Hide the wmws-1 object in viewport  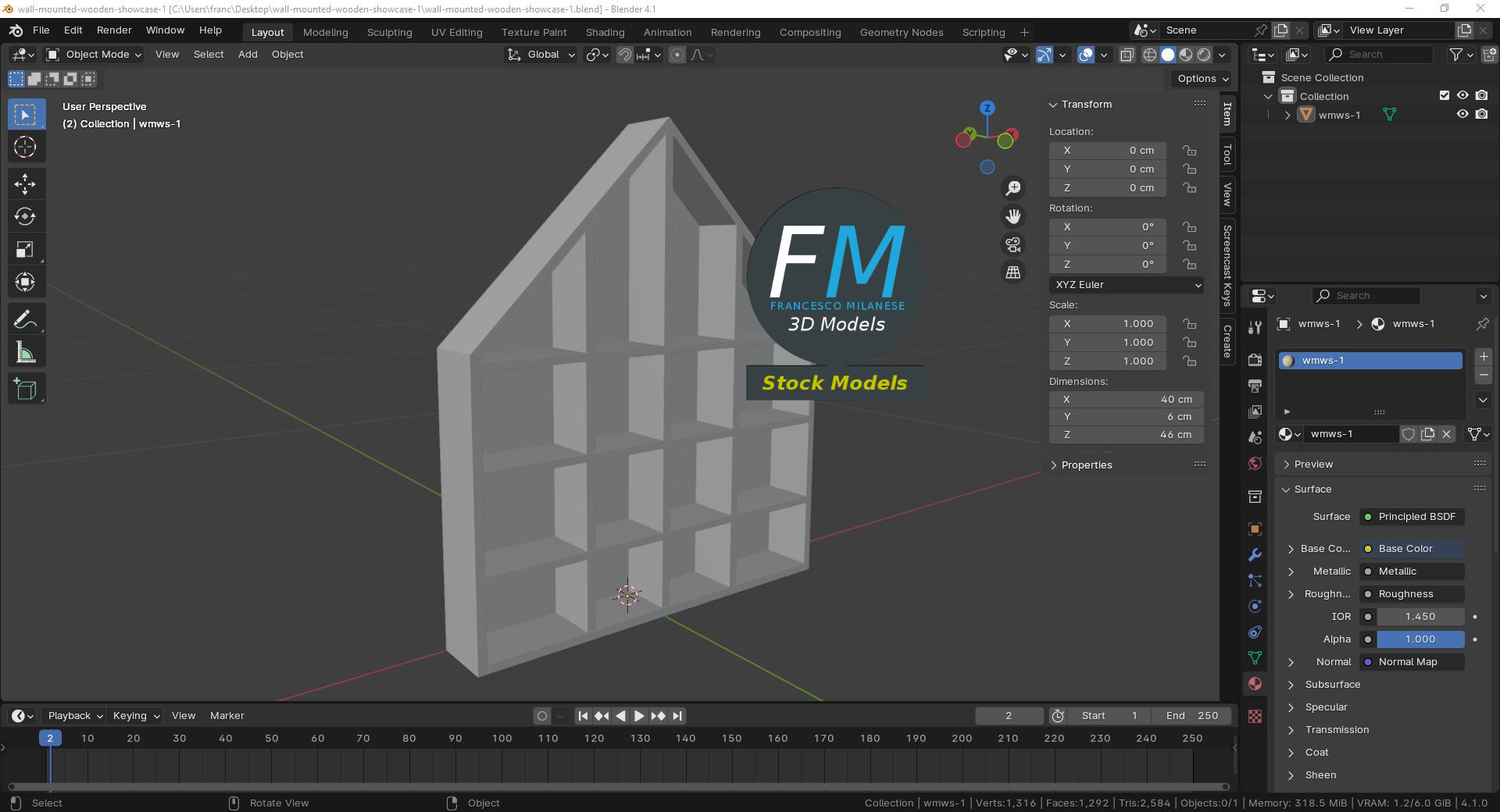point(1462,115)
